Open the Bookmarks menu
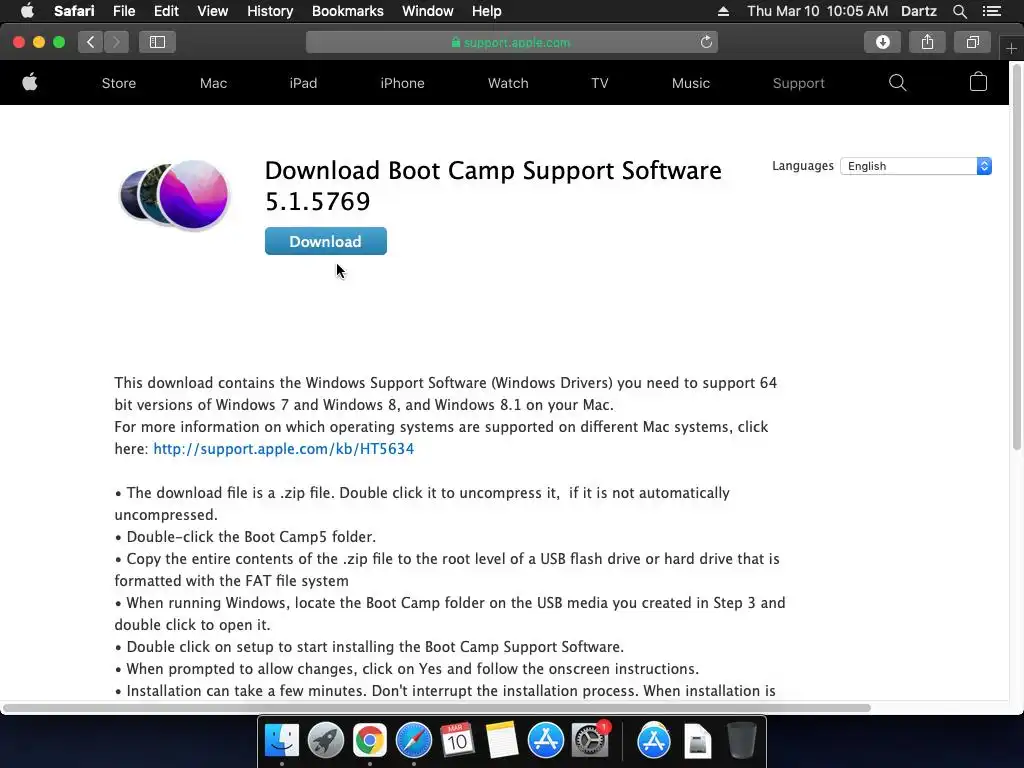 pyautogui.click(x=347, y=11)
